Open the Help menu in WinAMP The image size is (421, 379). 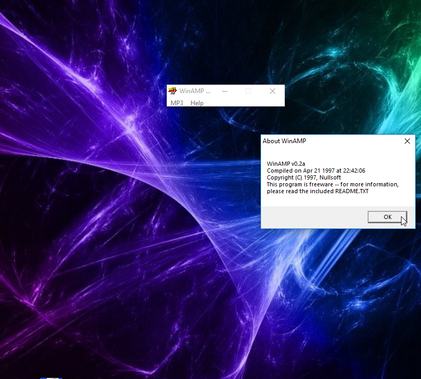(197, 103)
